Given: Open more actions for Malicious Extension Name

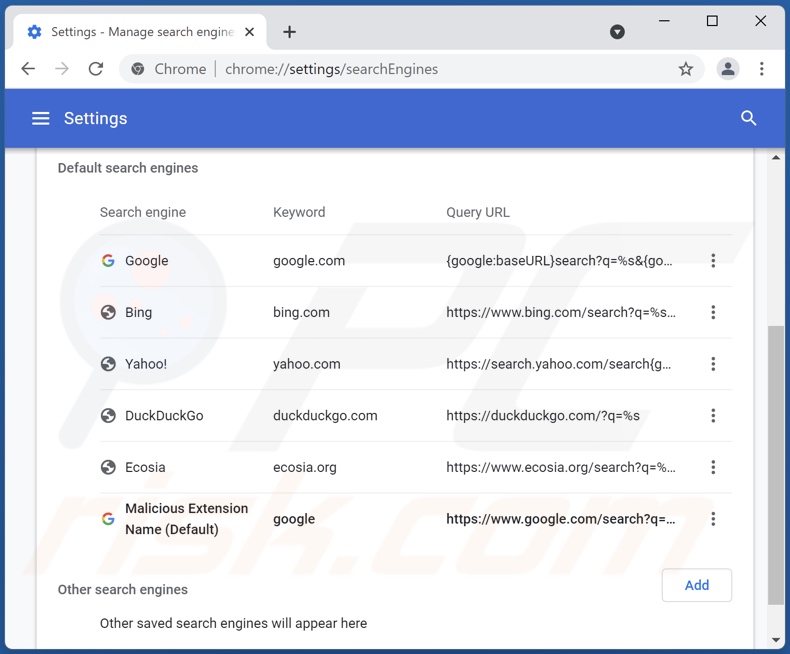Looking at the screenshot, I should (713, 518).
